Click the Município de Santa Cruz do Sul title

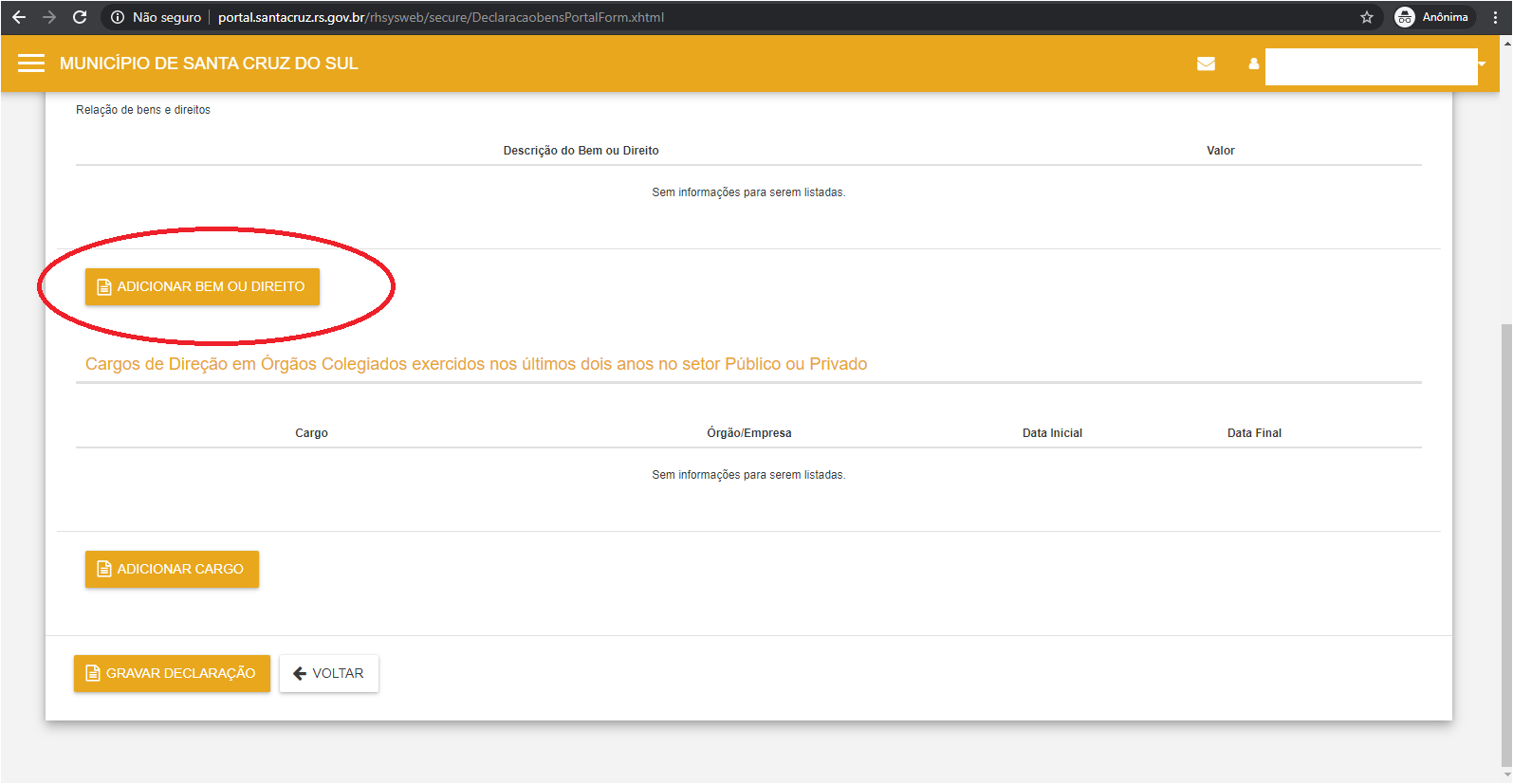(209, 64)
